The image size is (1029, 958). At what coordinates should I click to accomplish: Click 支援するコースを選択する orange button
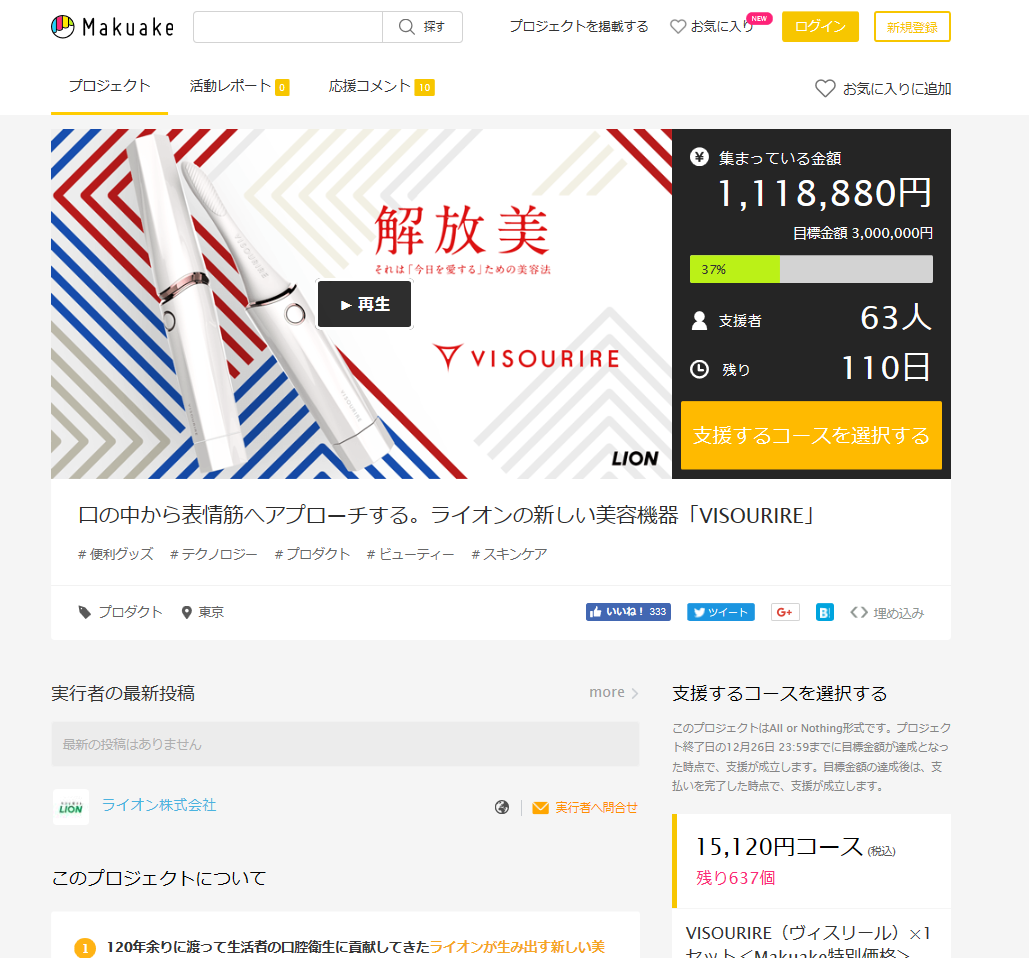[x=811, y=435]
